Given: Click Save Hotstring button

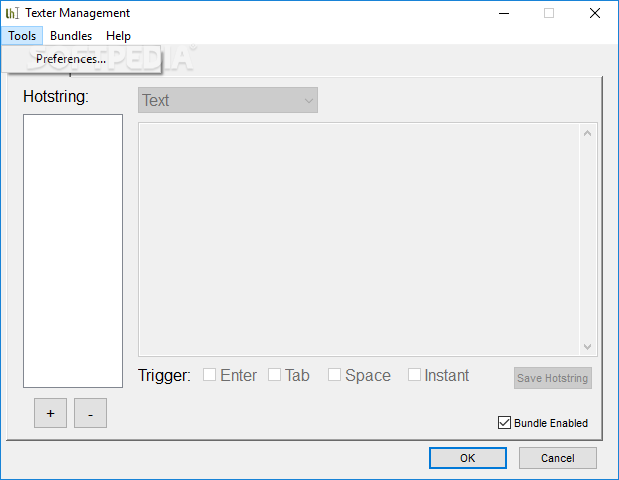Looking at the screenshot, I should (553, 378).
